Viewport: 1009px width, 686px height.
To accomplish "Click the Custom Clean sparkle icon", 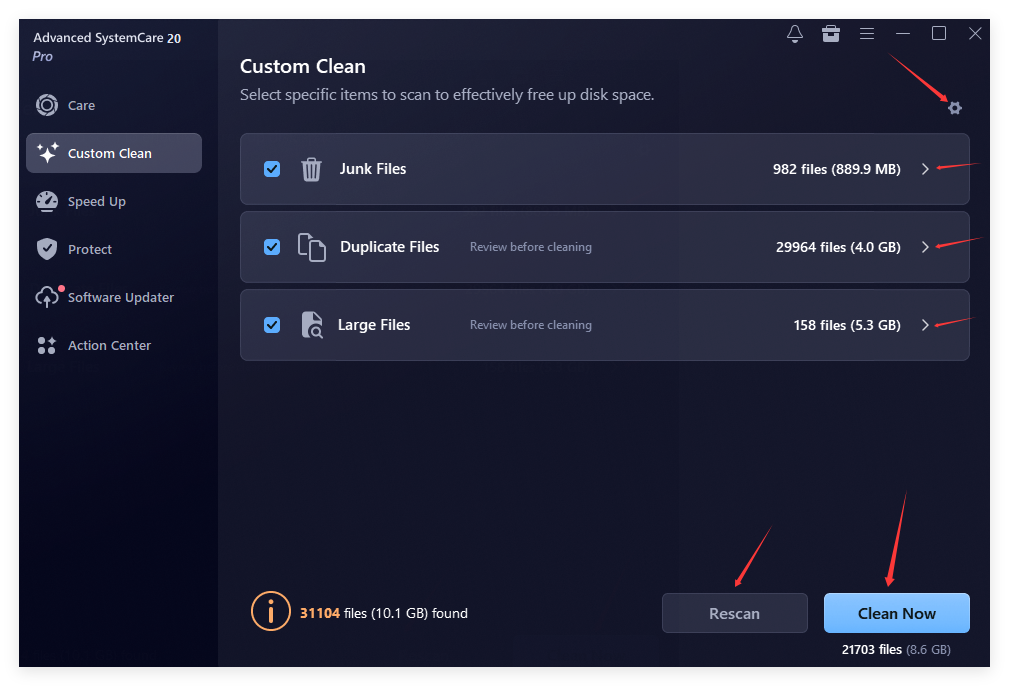I will [x=47, y=153].
